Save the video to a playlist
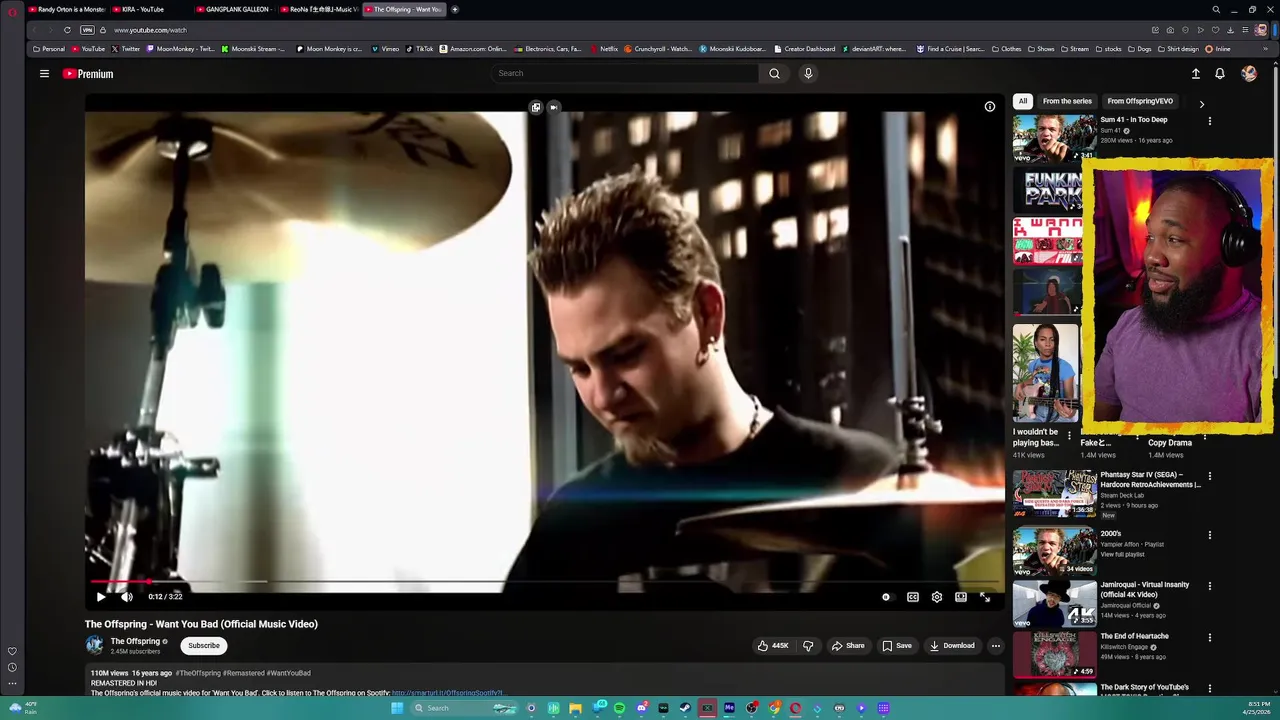The image size is (1280, 720). coord(897,646)
